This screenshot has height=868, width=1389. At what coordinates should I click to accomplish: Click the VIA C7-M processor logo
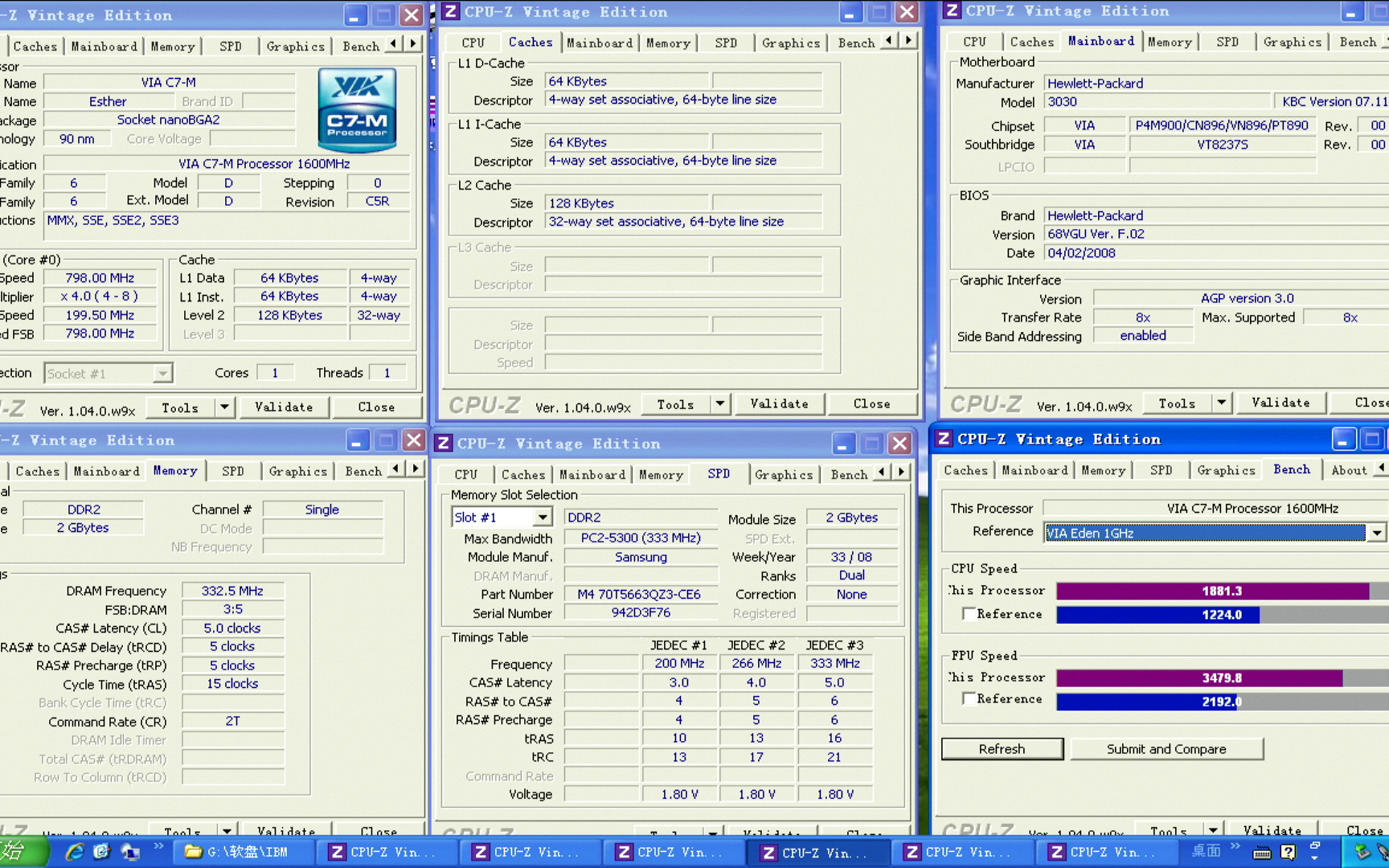pyautogui.click(x=357, y=110)
